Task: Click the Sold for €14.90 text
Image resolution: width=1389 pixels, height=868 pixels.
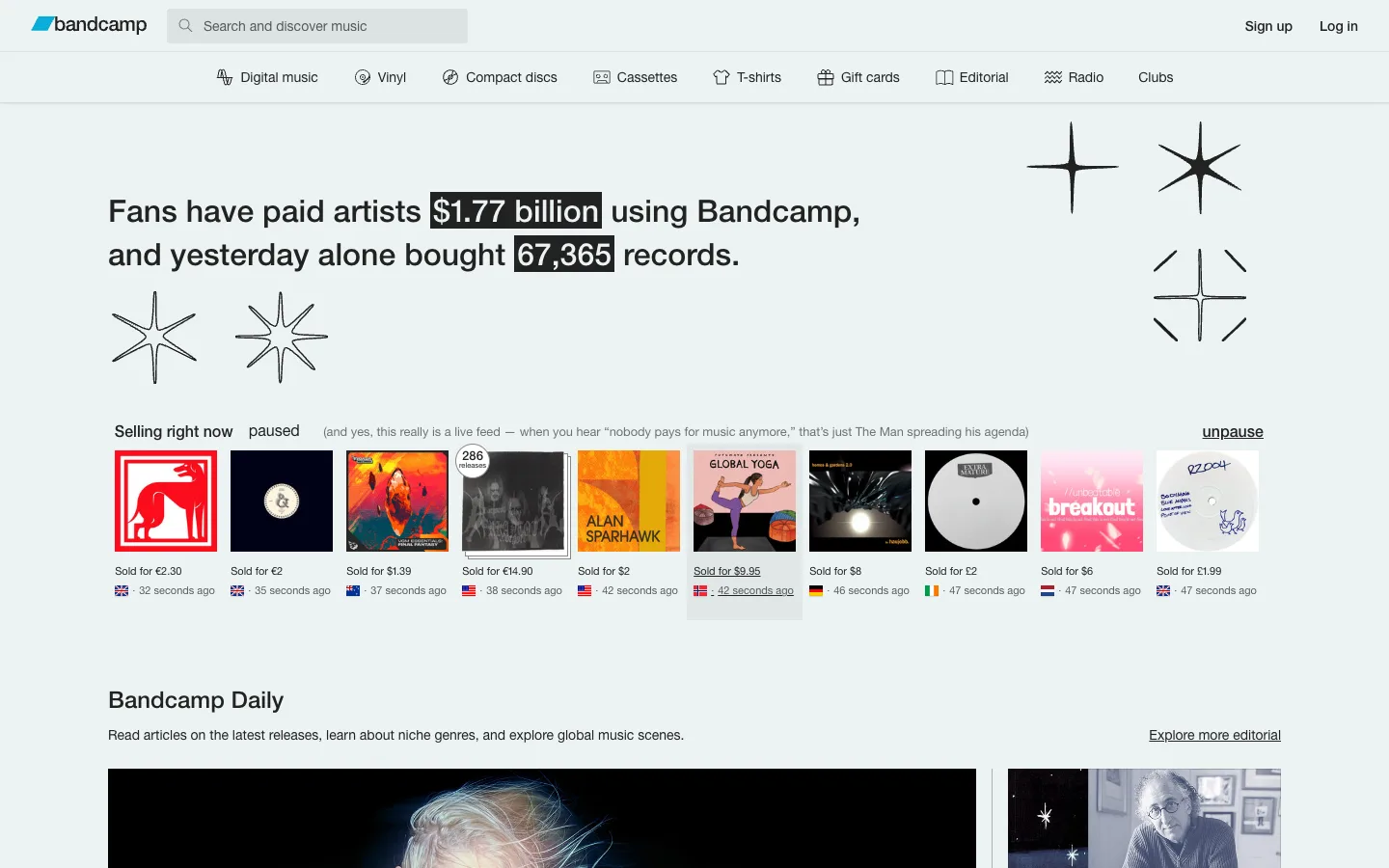Action: point(498,571)
